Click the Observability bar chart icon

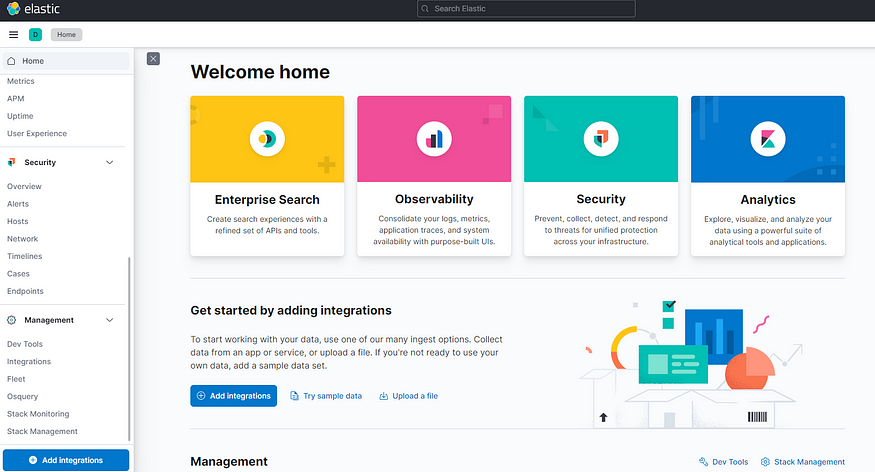434,139
